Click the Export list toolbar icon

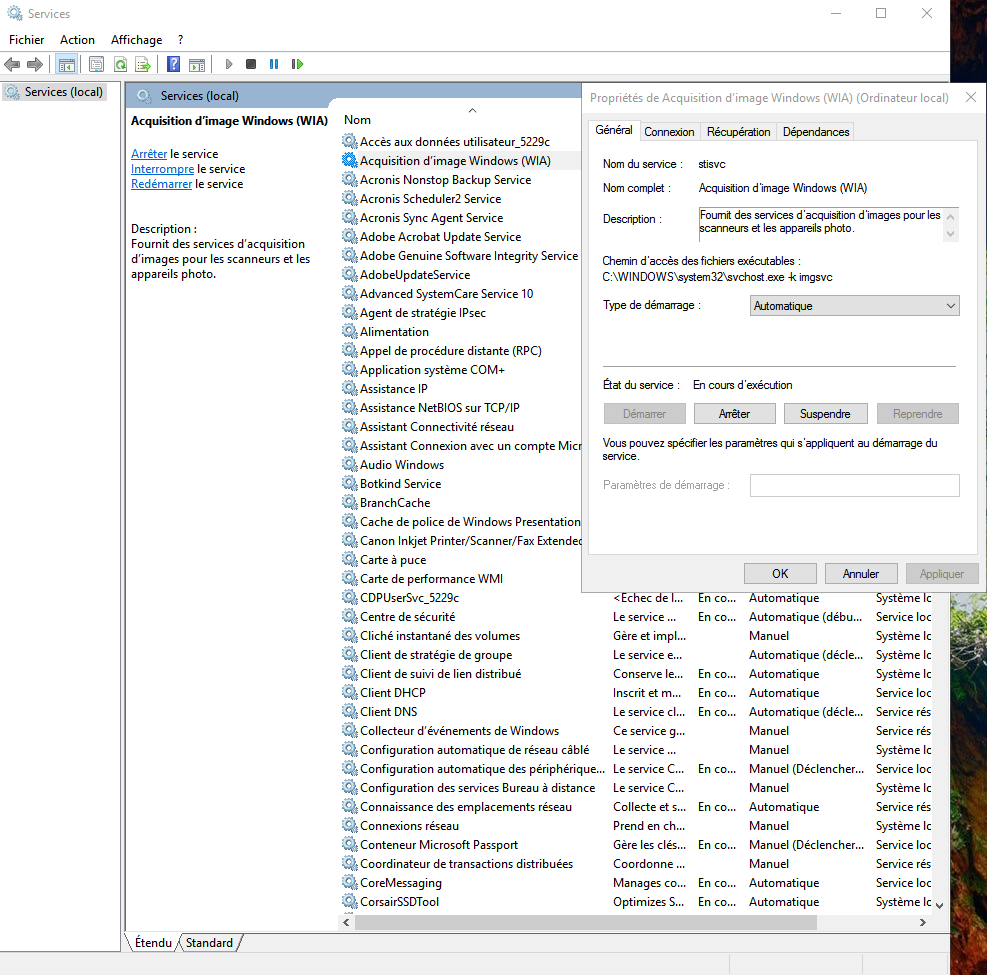coord(143,64)
